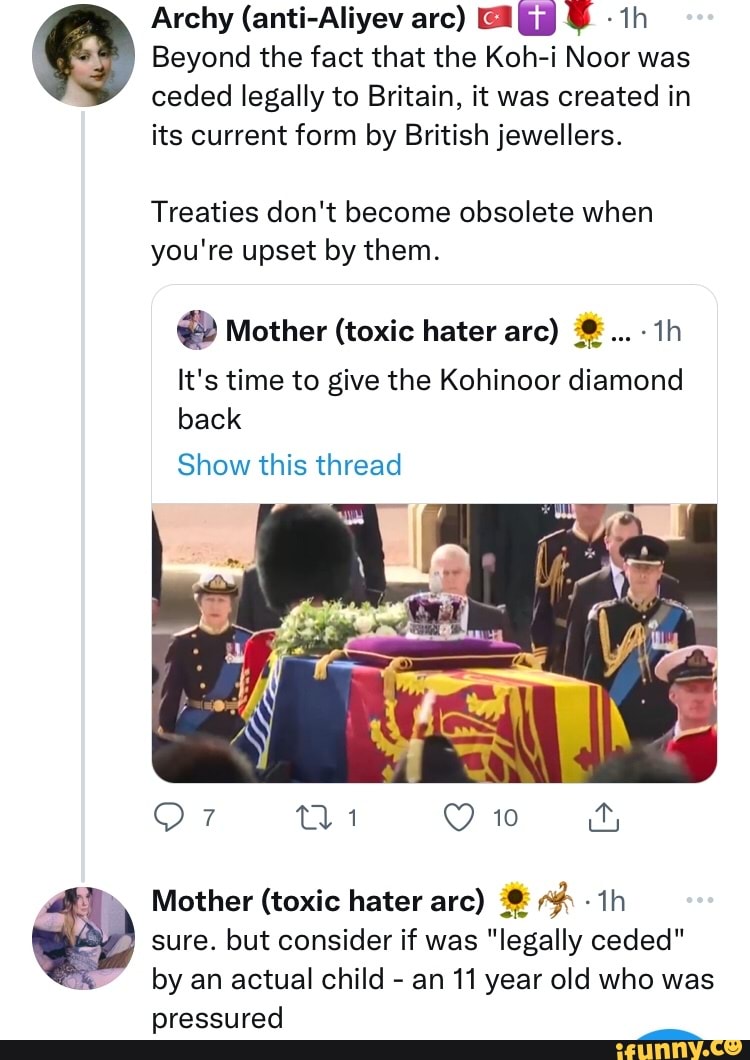Click the reply comment icon
This screenshot has width=750, height=1060.
tap(169, 820)
